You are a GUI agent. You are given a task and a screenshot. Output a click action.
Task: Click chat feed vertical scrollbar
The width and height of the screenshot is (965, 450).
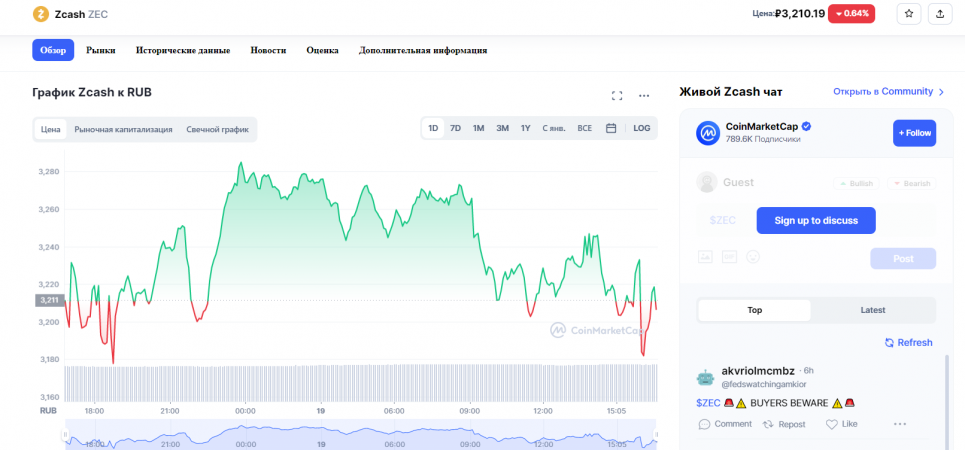pos(947,400)
